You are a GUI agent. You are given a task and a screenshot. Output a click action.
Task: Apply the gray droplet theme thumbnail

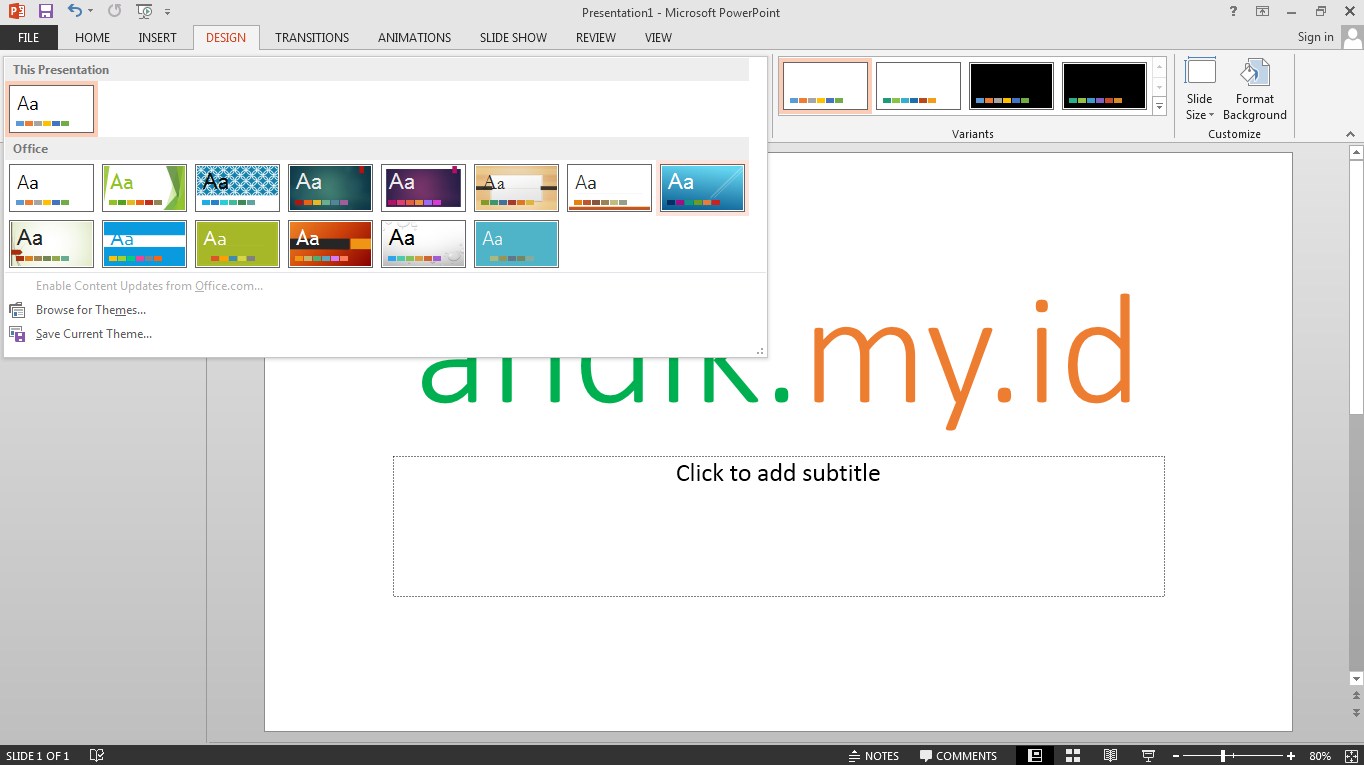pyautogui.click(x=423, y=244)
